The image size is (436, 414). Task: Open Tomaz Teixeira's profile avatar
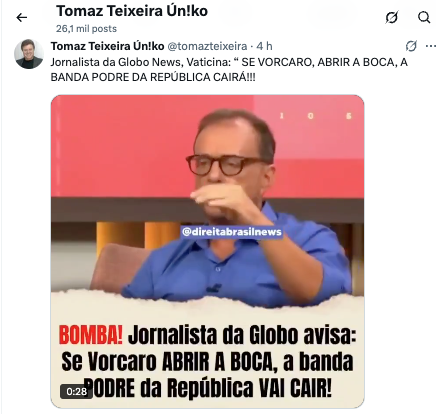click(29, 54)
